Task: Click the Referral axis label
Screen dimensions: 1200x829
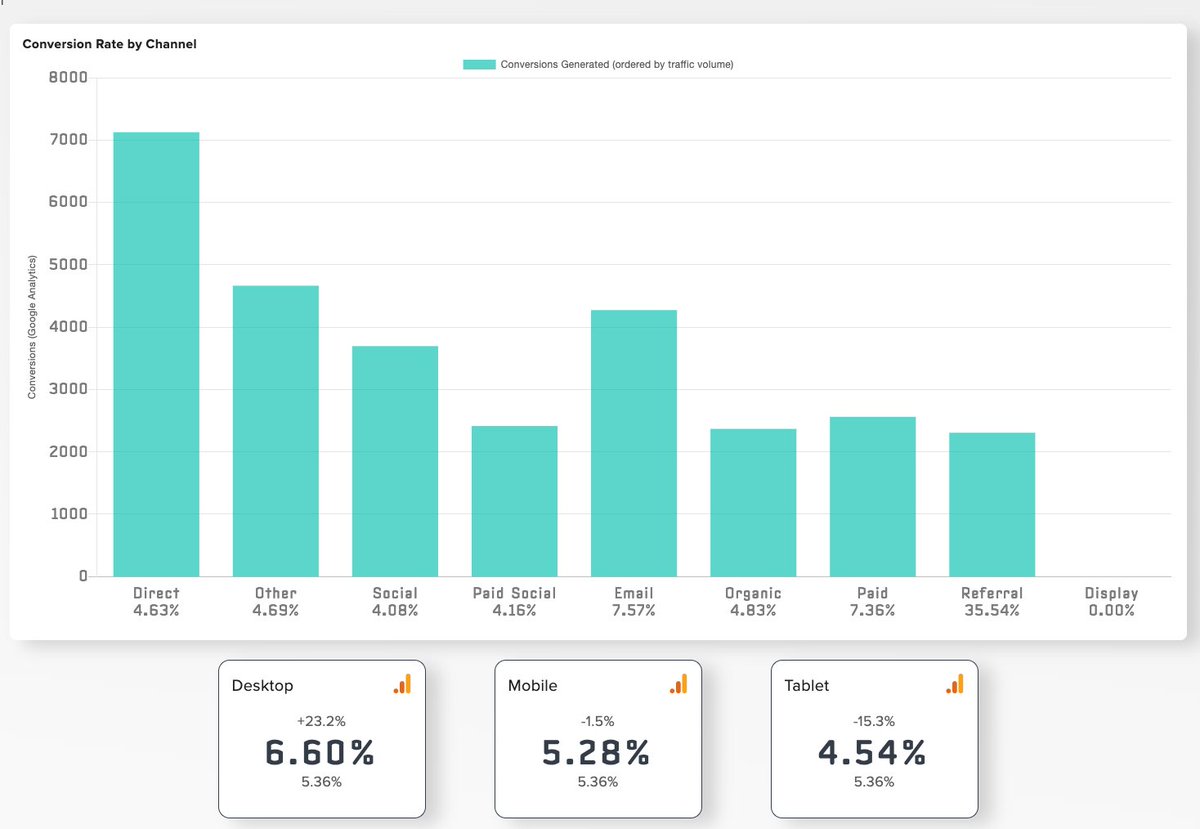Action: pyautogui.click(x=992, y=593)
